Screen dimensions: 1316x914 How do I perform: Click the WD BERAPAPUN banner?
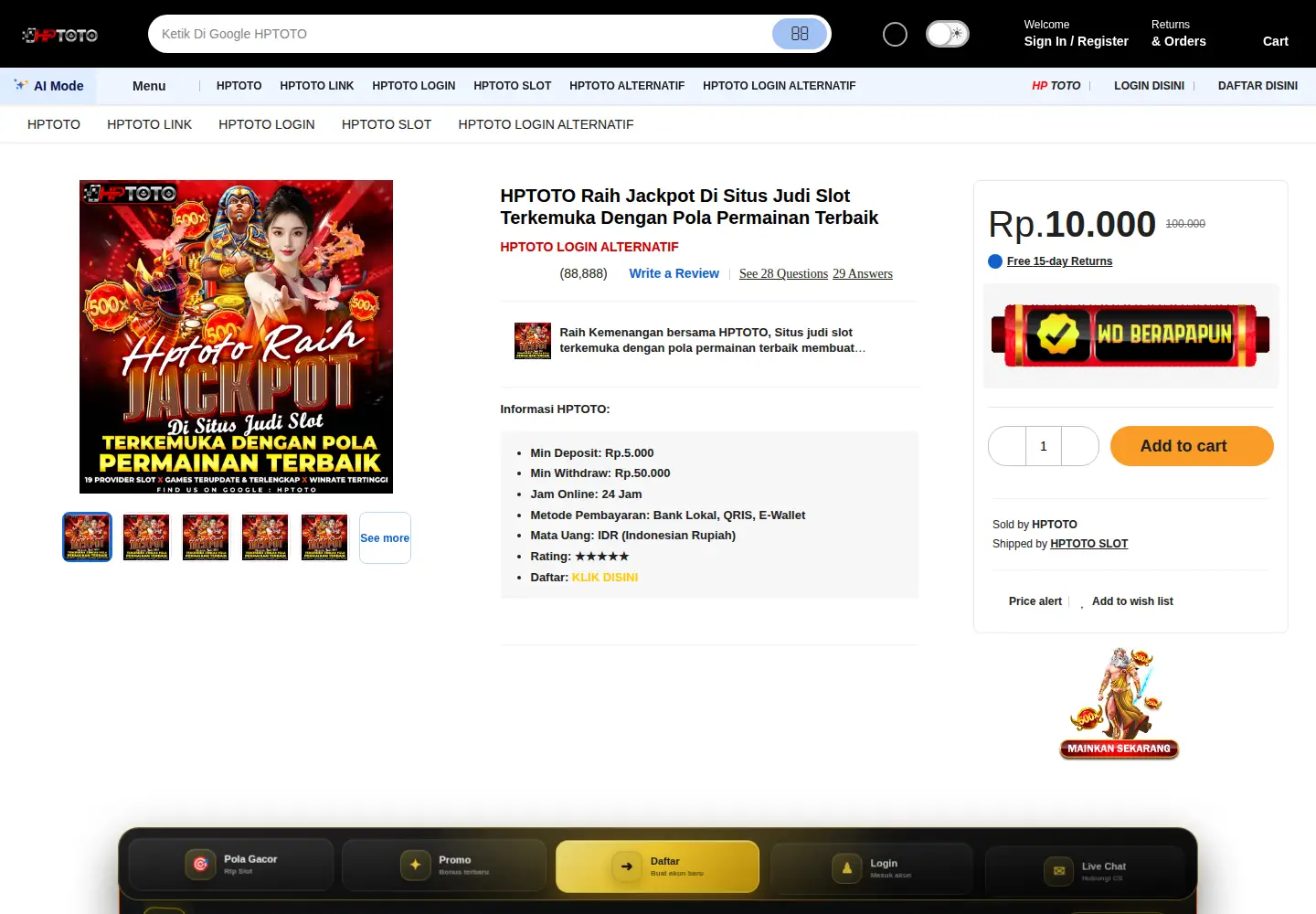pyautogui.click(x=1130, y=335)
